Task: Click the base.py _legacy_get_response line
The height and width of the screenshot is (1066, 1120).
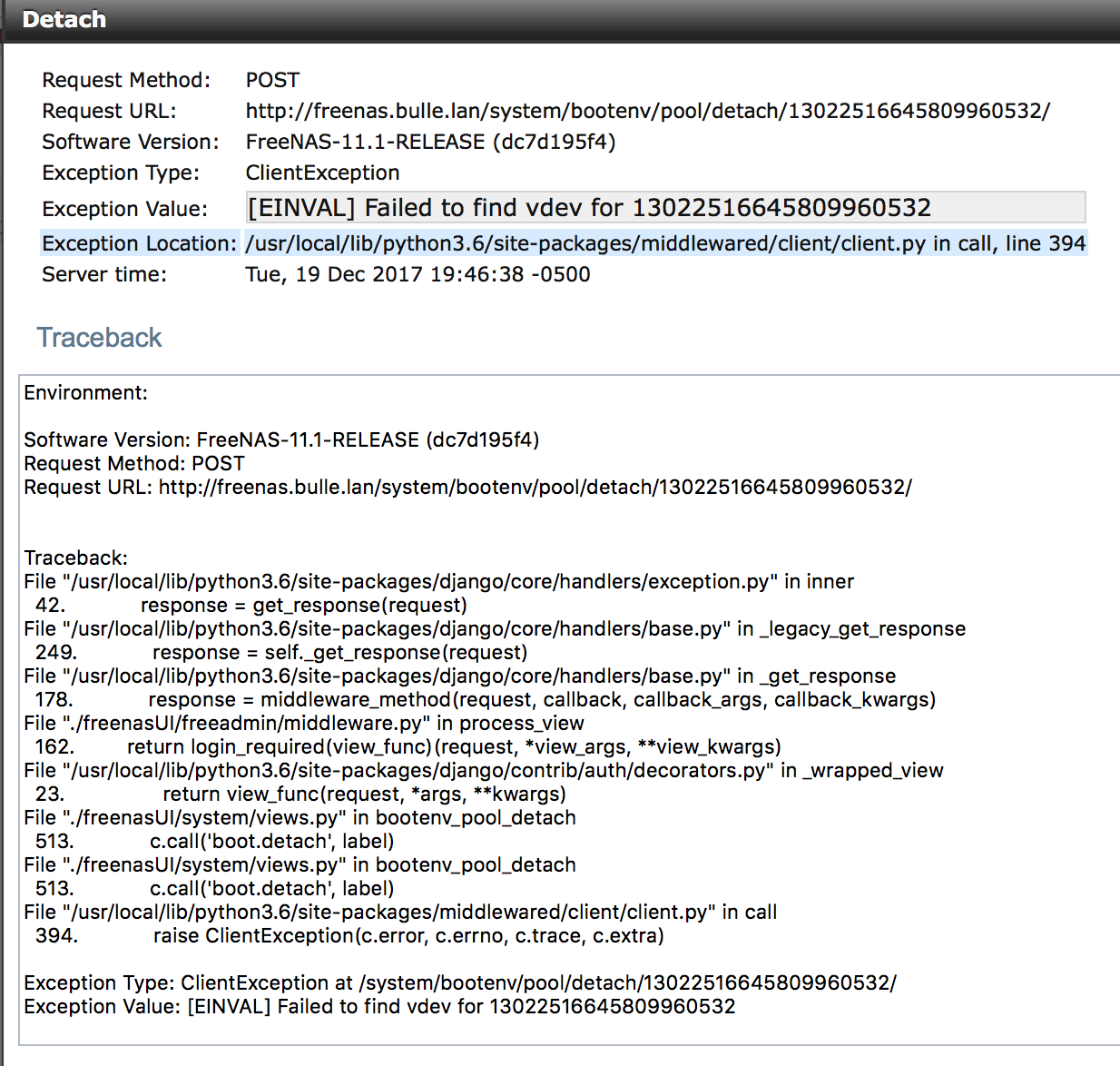Action: (495, 628)
